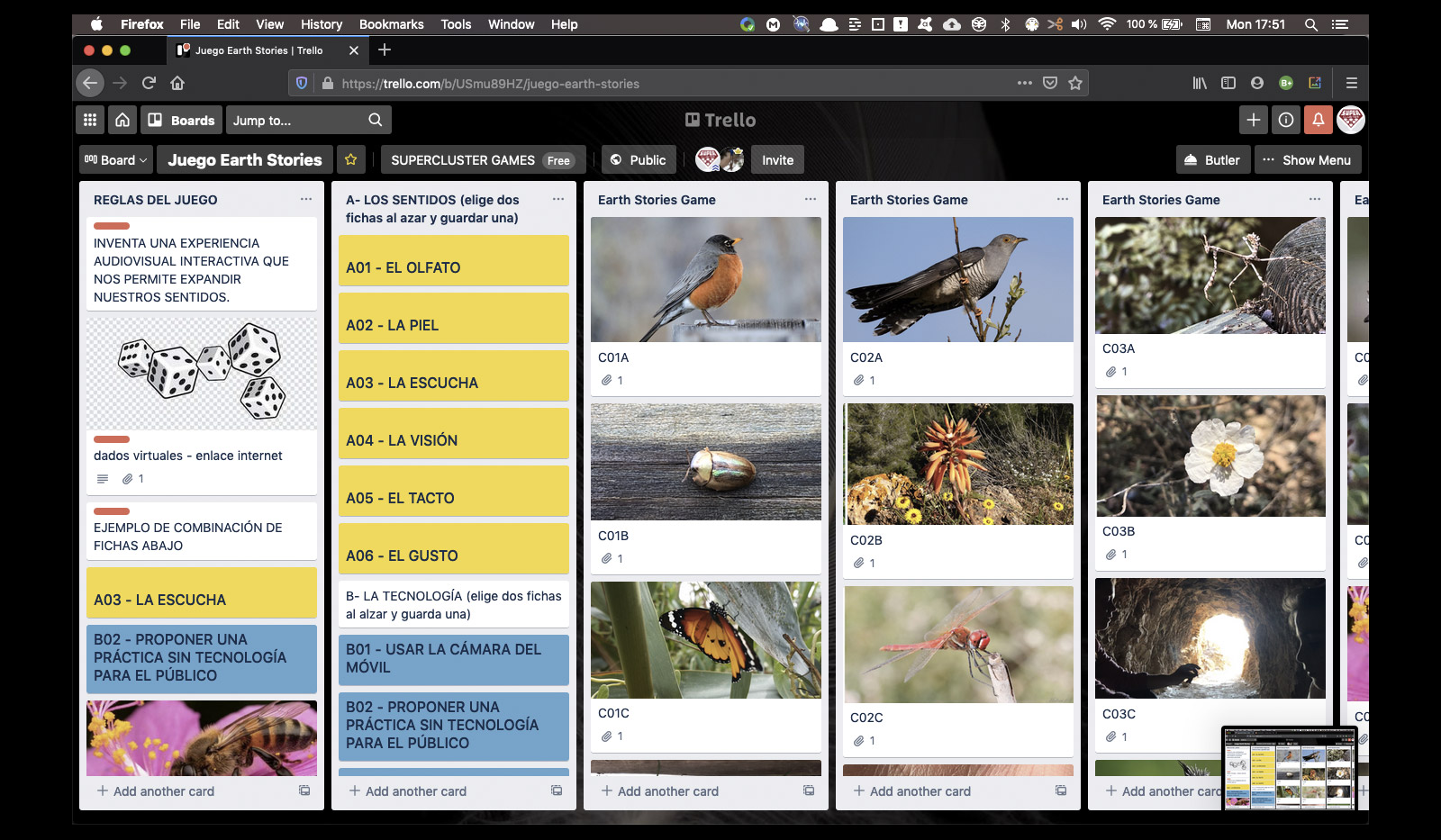Open card B01 - USAR LA CÁMARA DEL MÓVIL
Viewport: 1441px width, 840px height.
pyautogui.click(x=454, y=659)
